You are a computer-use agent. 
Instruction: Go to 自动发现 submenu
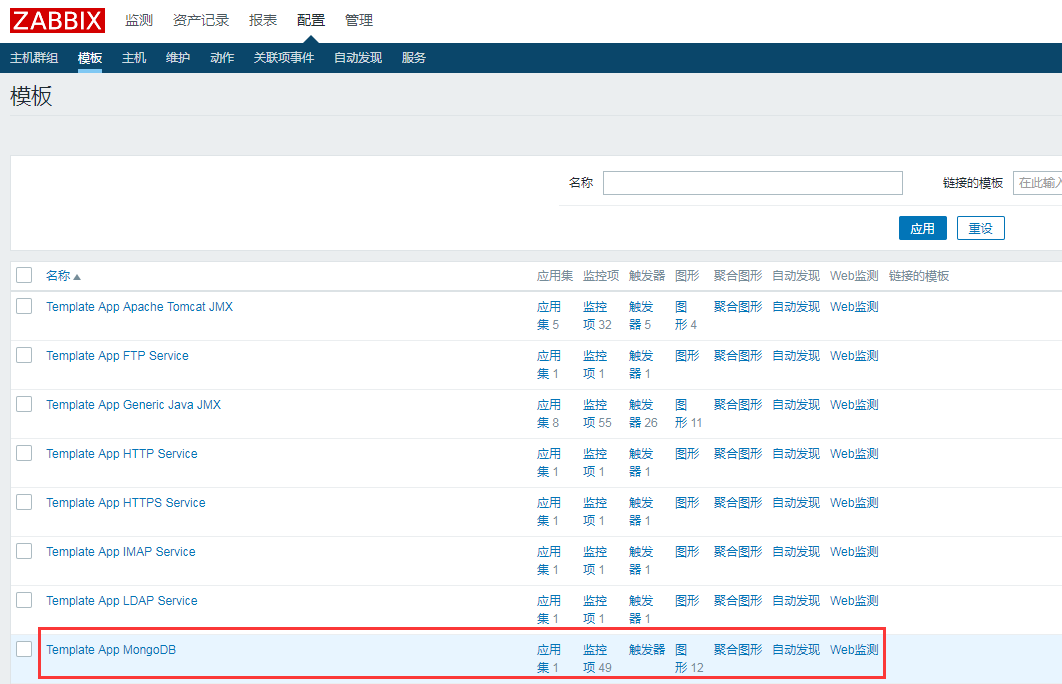click(x=358, y=58)
